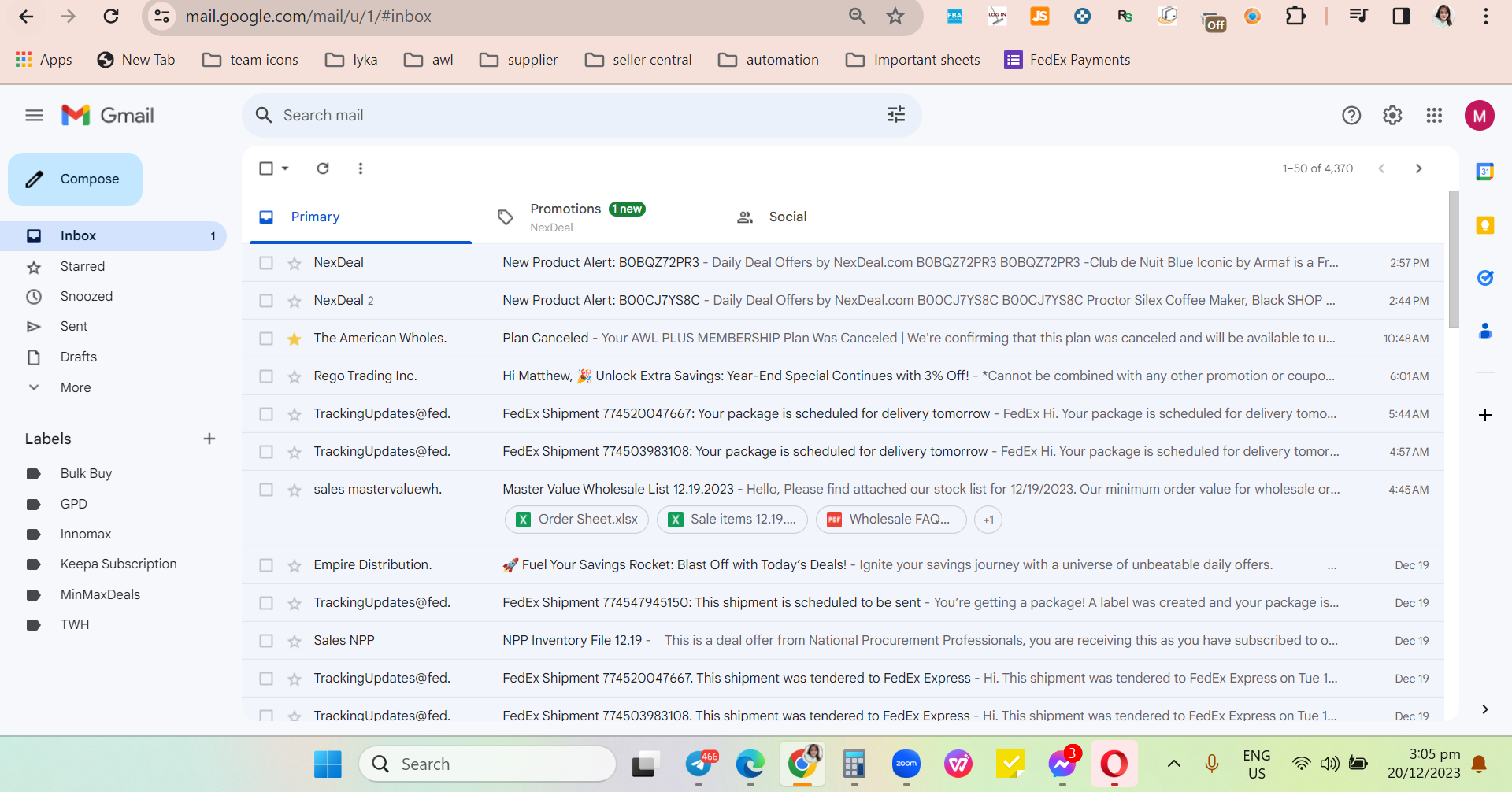Go to newer messages page arrow

point(1381,168)
